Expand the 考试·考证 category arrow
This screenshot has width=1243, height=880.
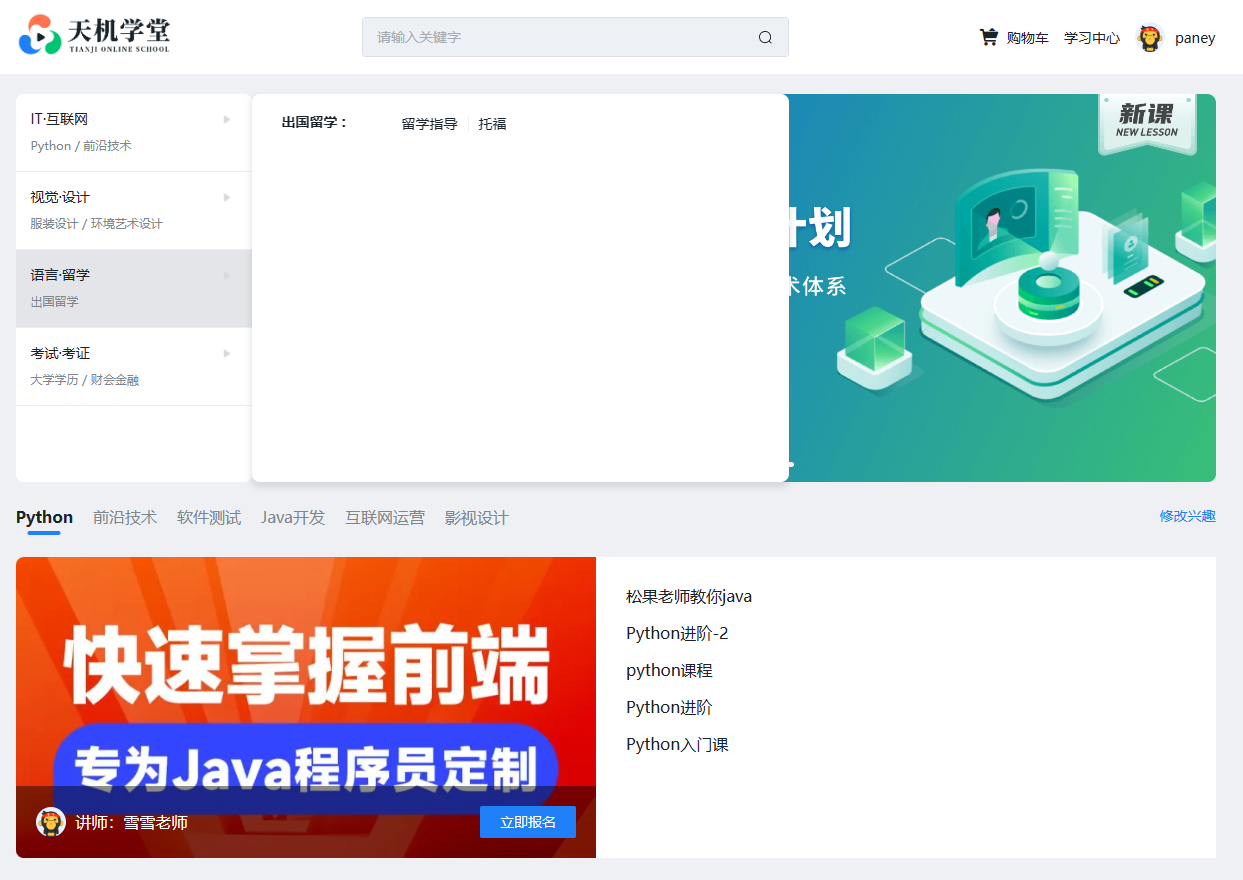click(x=227, y=353)
